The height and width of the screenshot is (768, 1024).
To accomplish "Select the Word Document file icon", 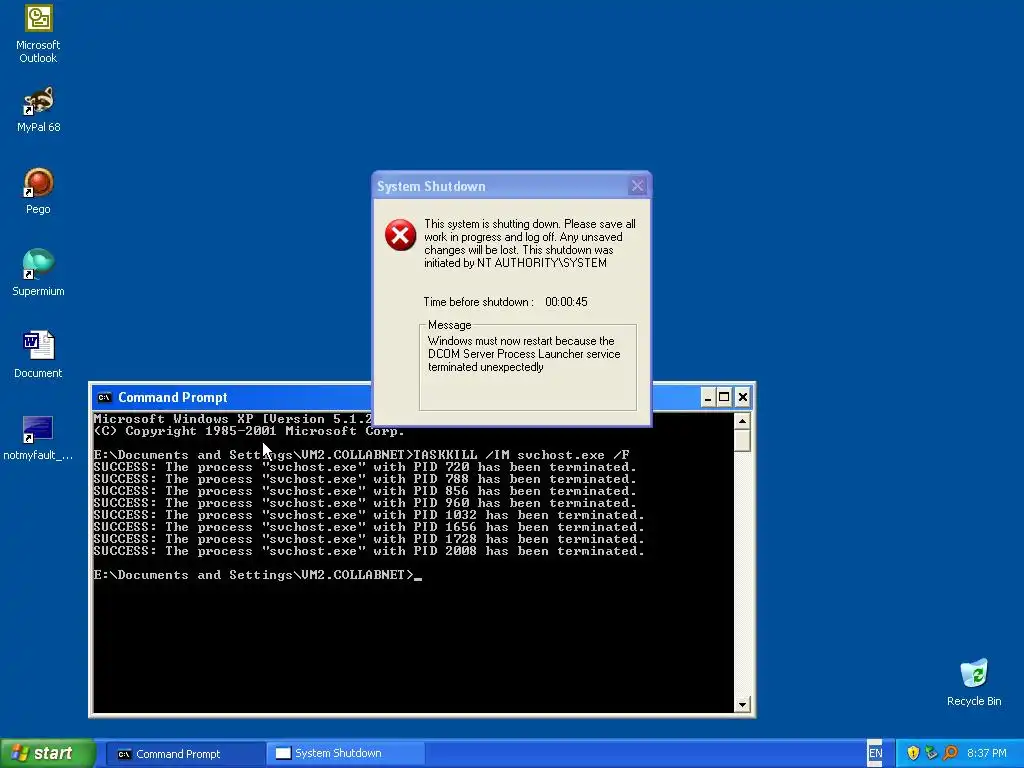I will point(38,355).
